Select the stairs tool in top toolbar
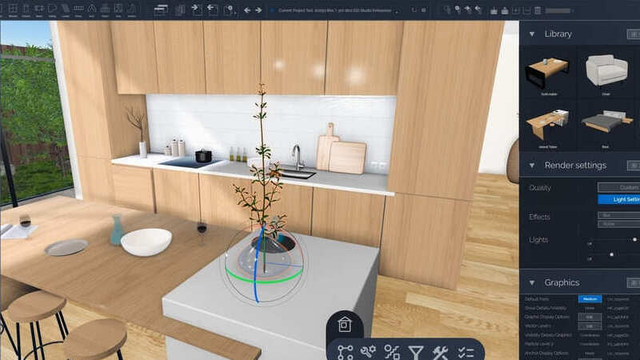Image resolution: width=640 pixels, height=360 pixels. pyautogui.click(x=65, y=9)
